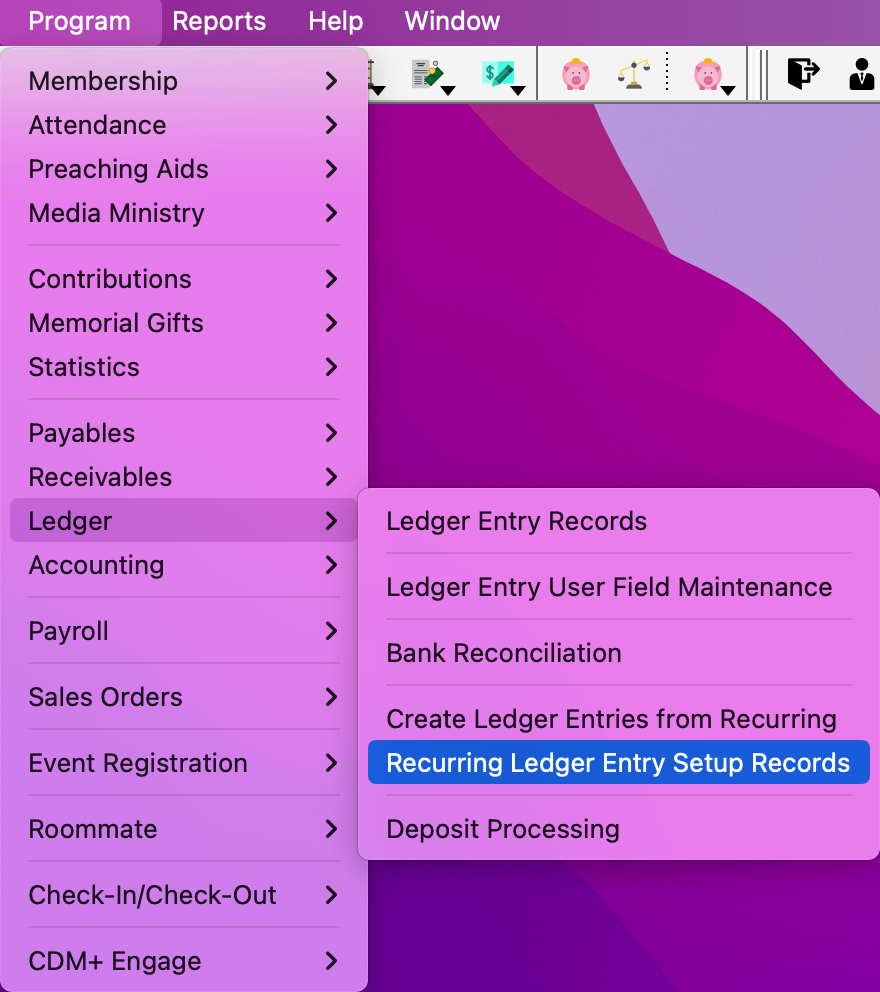The height and width of the screenshot is (992, 880).
Task: Select Ledger Entry Records
Action: (517, 521)
